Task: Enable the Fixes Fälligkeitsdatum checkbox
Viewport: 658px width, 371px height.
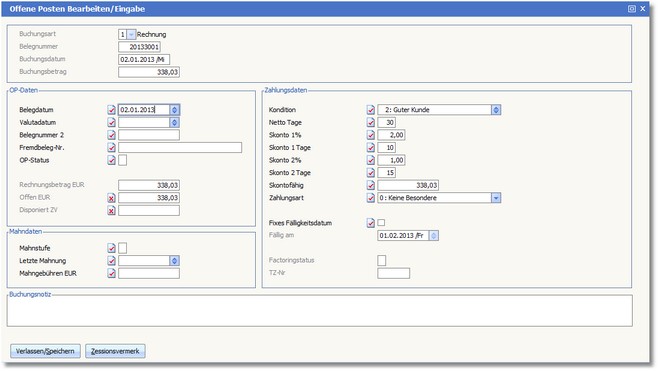Action: tap(381, 223)
